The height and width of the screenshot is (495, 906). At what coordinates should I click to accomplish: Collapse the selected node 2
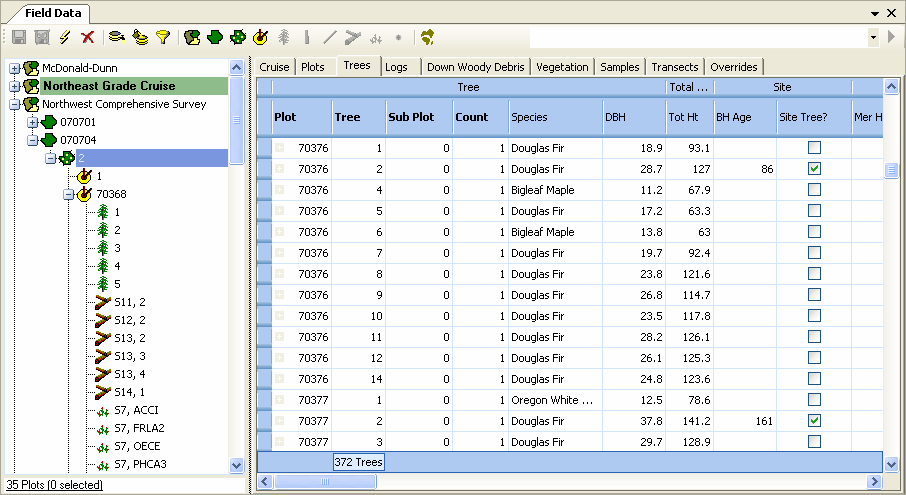(x=51, y=158)
